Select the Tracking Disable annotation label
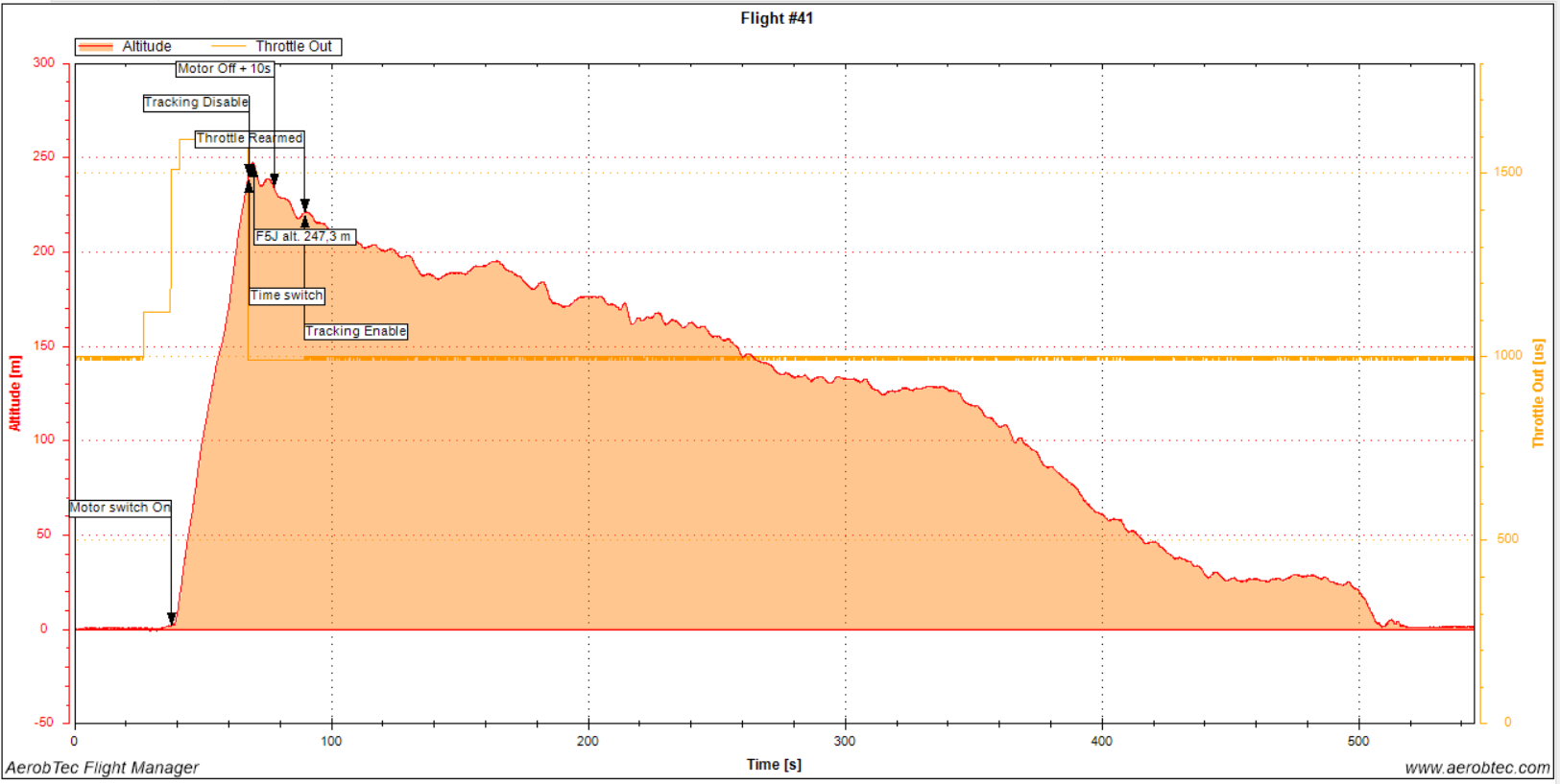The width and height of the screenshot is (1560, 784). [196, 103]
